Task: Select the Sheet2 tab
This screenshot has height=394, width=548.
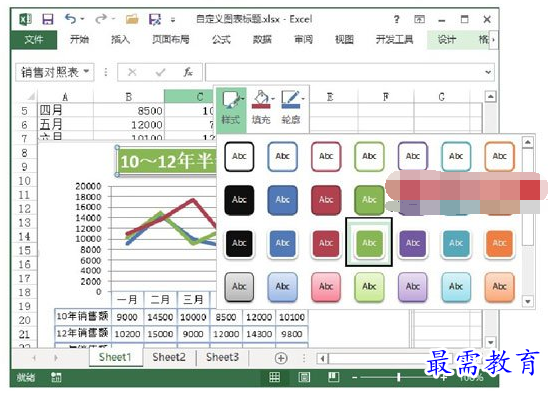Action: click(169, 357)
